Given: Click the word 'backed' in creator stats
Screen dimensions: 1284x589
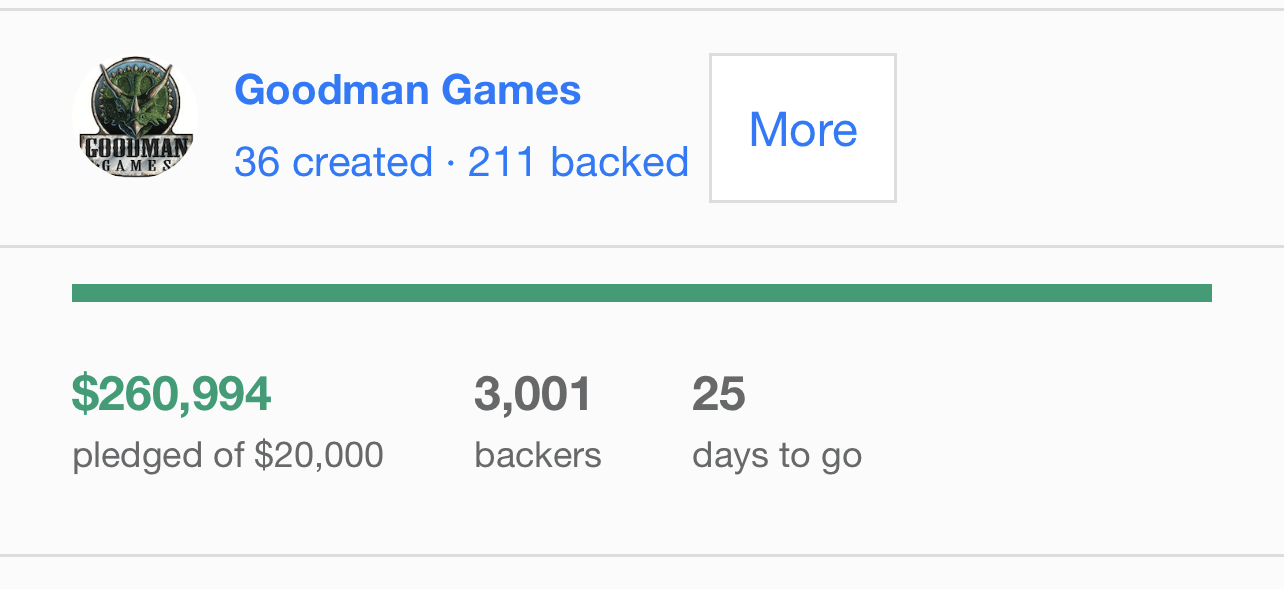Looking at the screenshot, I should (x=619, y=162).
